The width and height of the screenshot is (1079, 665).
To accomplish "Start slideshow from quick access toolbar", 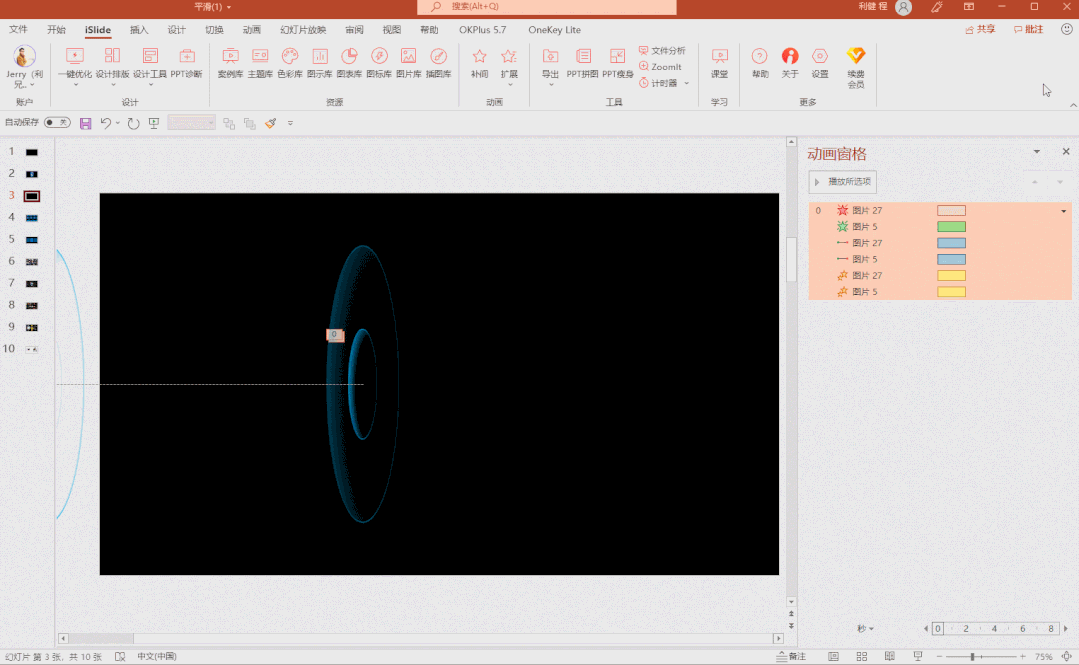I will coord(154,123).
